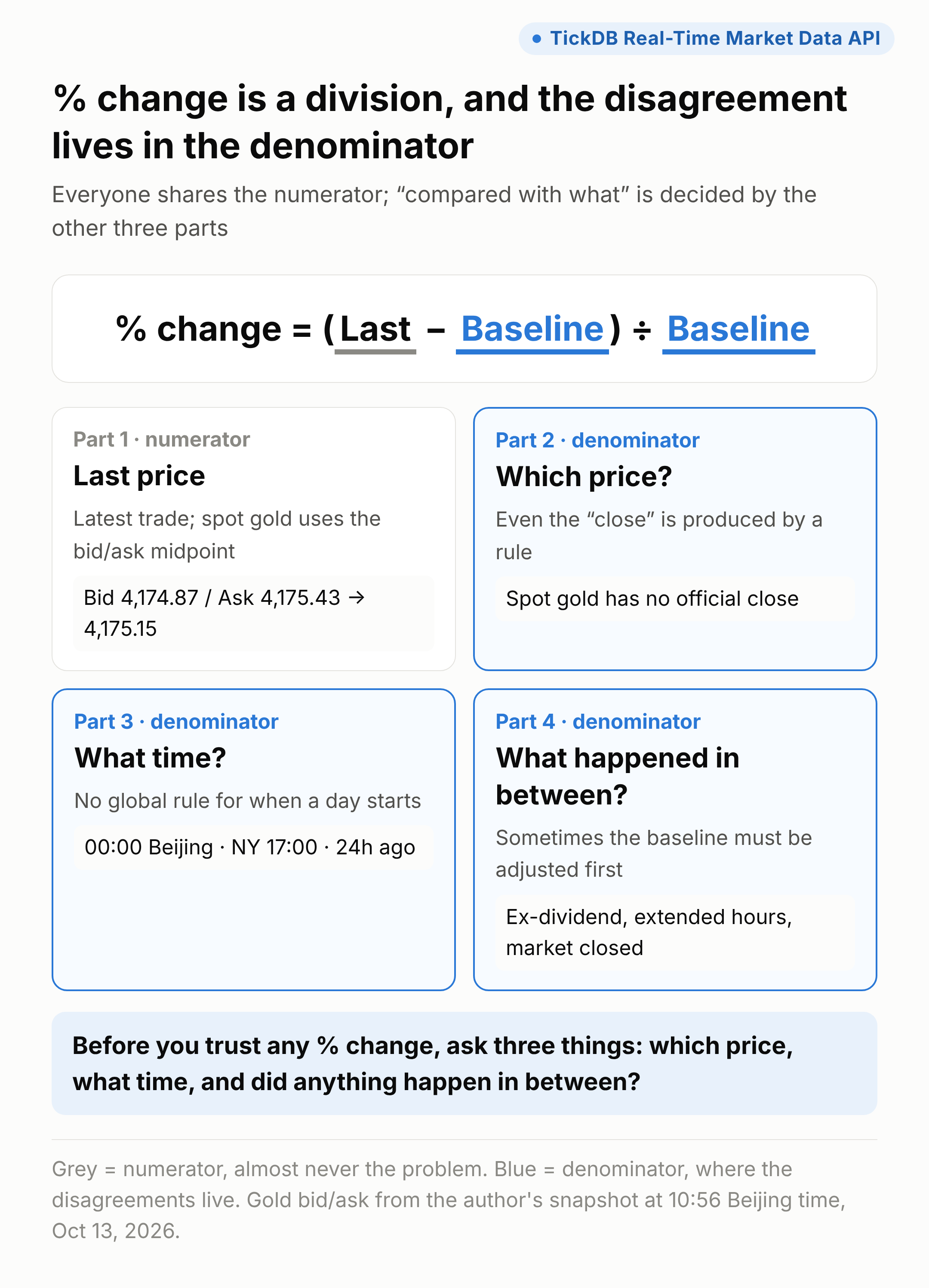Click the Spot gold has no official close box
Viewport: 929px width, 1288px height.
[x=675, y=599]
